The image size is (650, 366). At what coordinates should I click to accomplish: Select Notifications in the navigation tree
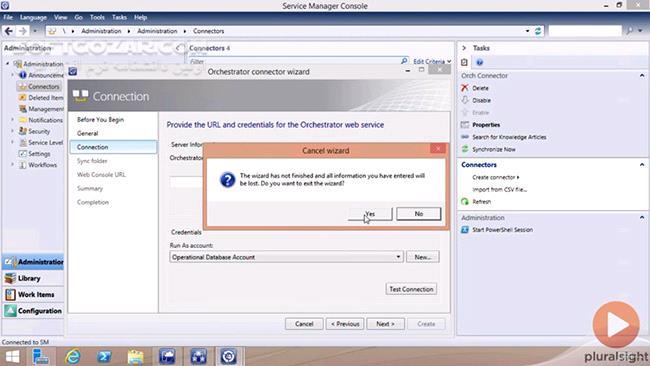45,120
